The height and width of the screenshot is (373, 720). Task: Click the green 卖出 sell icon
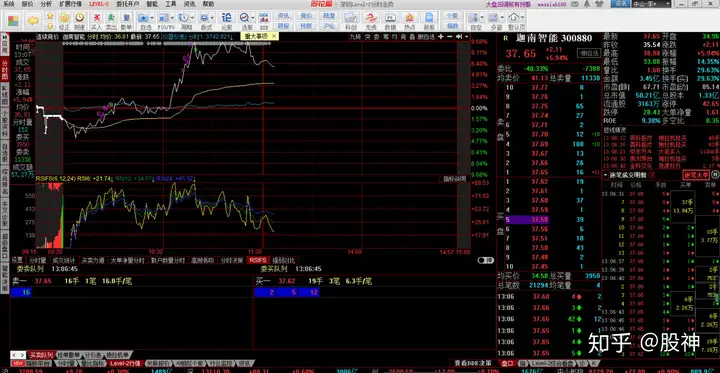111,20
